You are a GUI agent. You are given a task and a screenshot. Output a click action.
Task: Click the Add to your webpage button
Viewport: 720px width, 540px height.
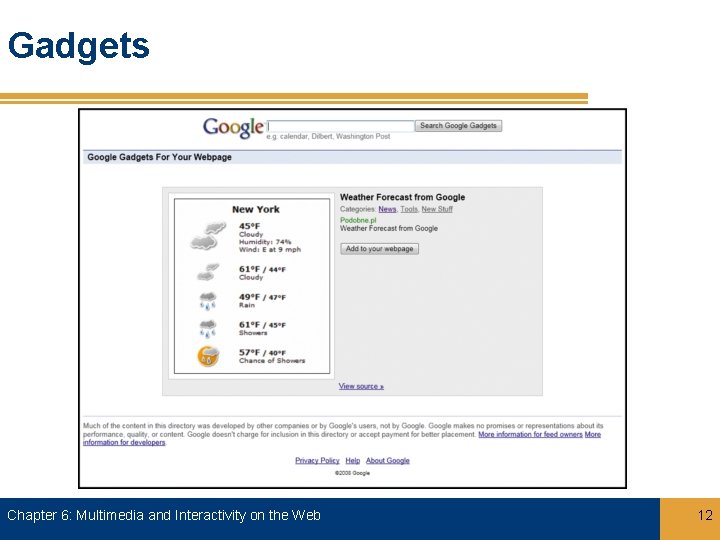(x=379, y=248)
